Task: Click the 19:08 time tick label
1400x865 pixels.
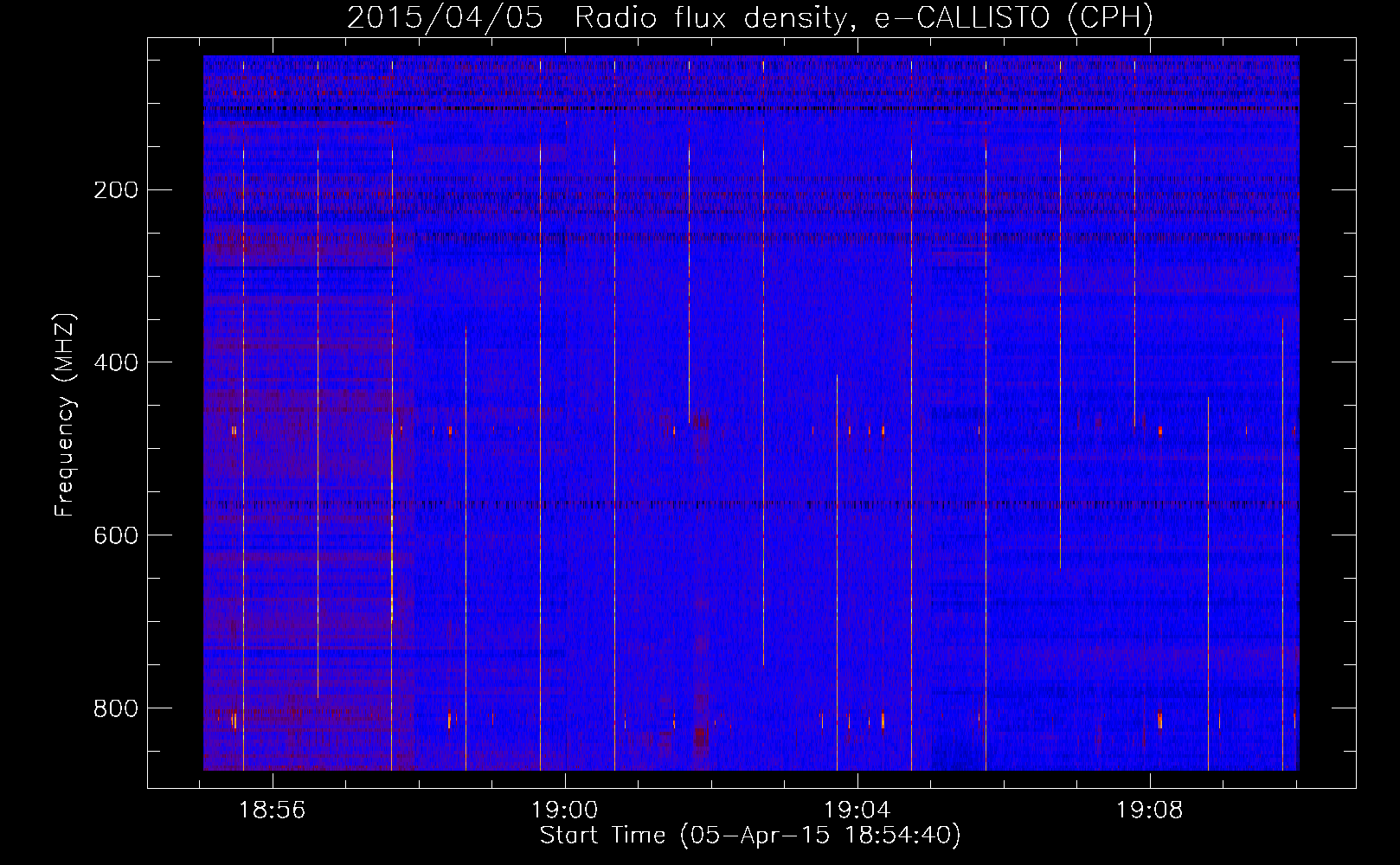Action: coord(1150,811)
